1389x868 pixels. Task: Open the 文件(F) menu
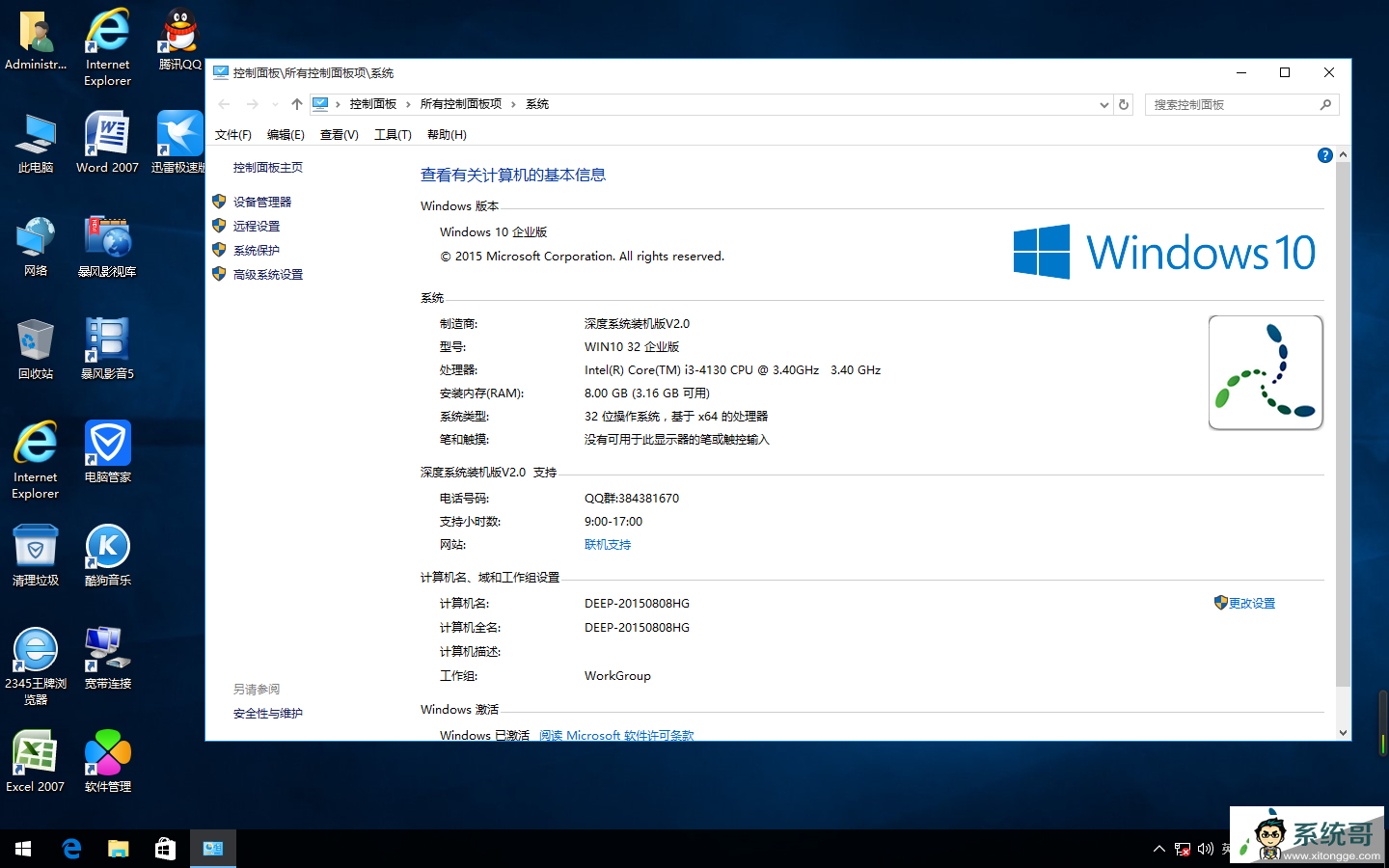pos(232,135)
